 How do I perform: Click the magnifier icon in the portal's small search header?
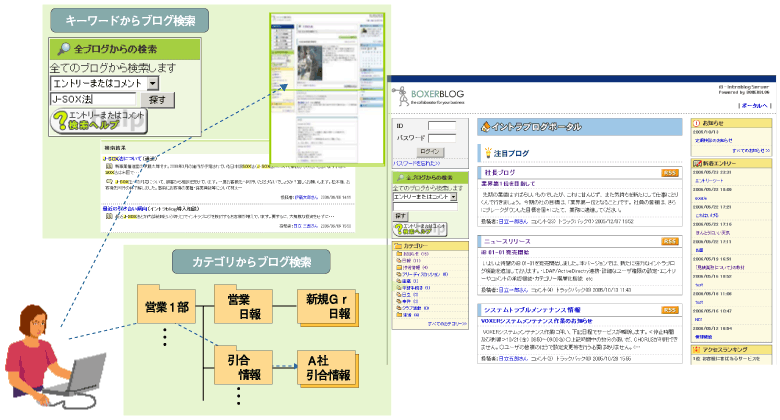[x=400, y=177]
